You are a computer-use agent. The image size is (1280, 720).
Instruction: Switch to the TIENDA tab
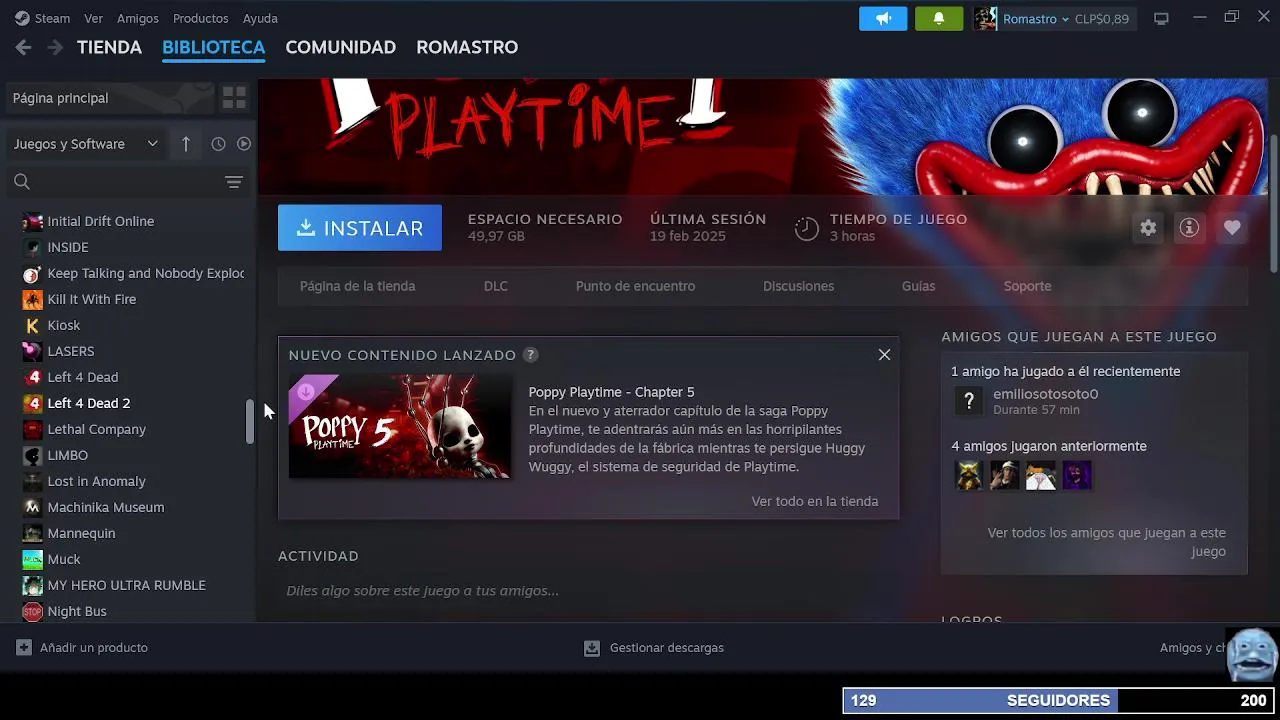coord(109,47)
